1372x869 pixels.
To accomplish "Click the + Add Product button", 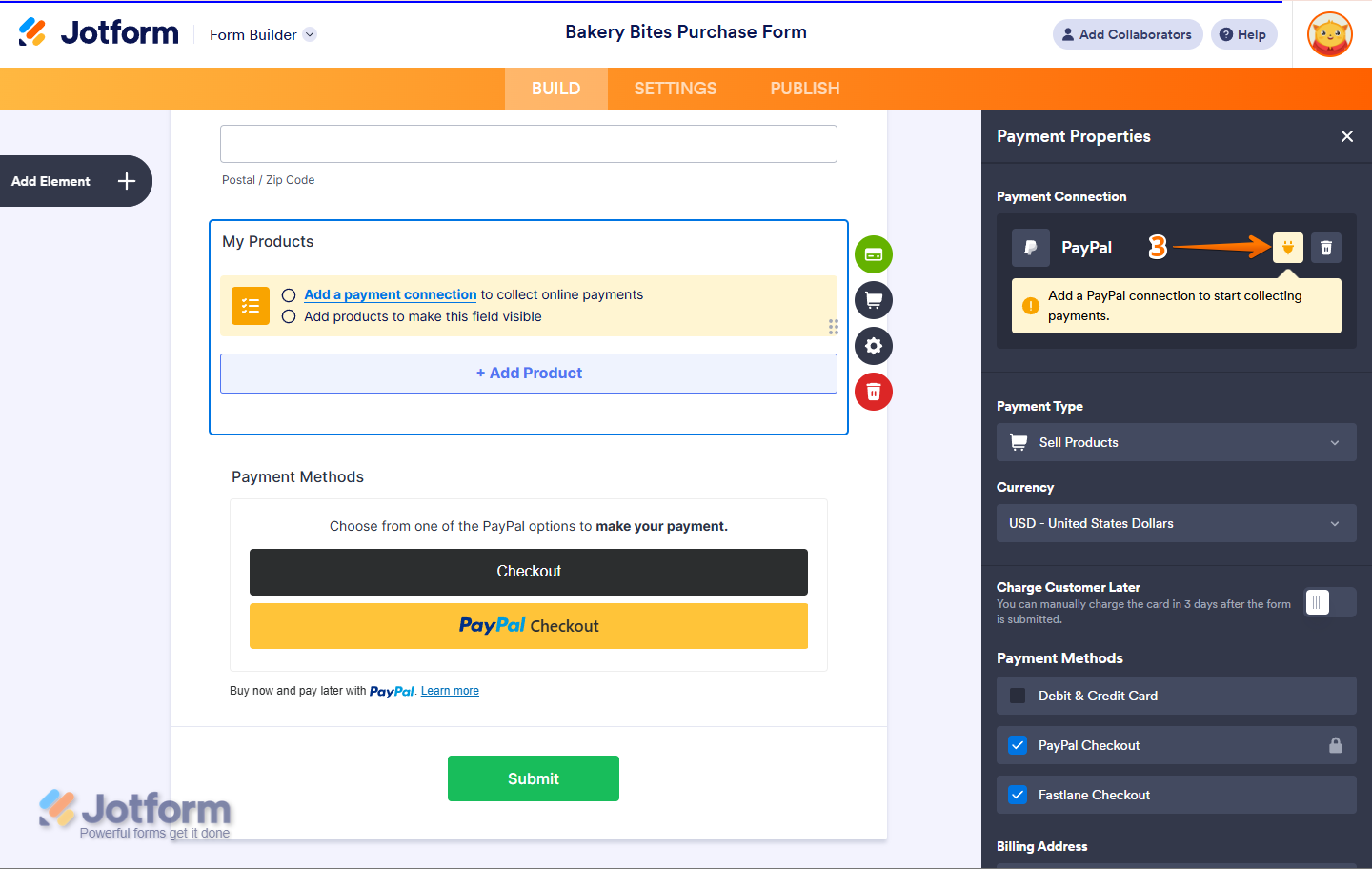I will pyautogui.click(x=529, y=374).
